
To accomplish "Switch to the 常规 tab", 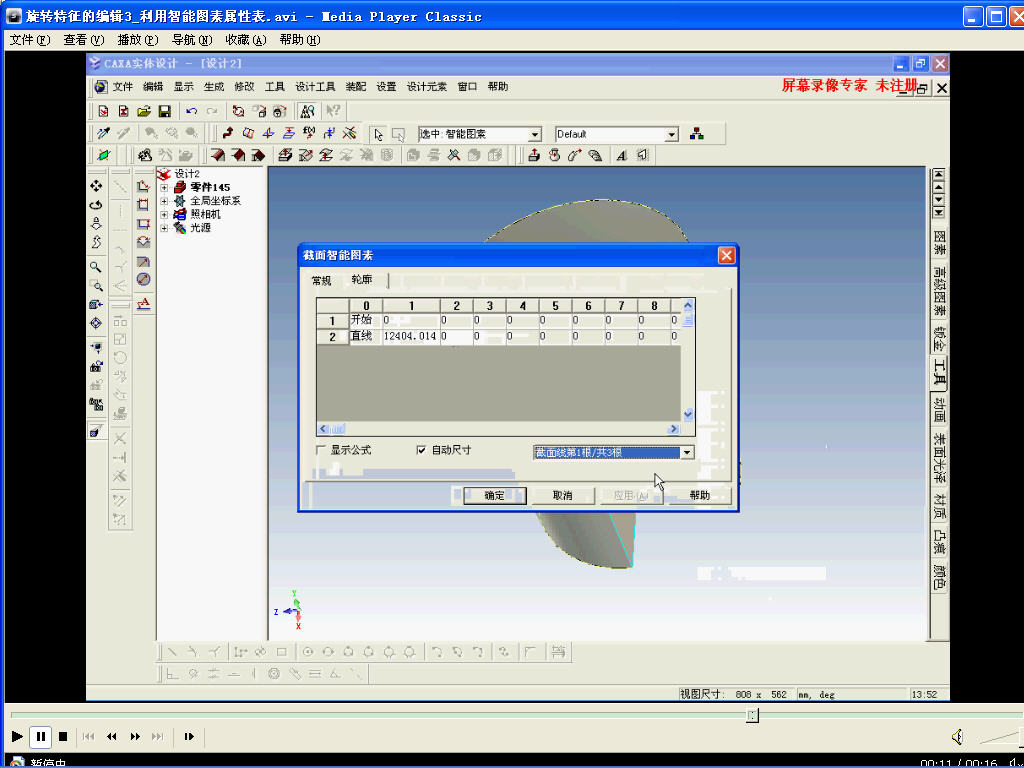I will click(x=321, y=281).
